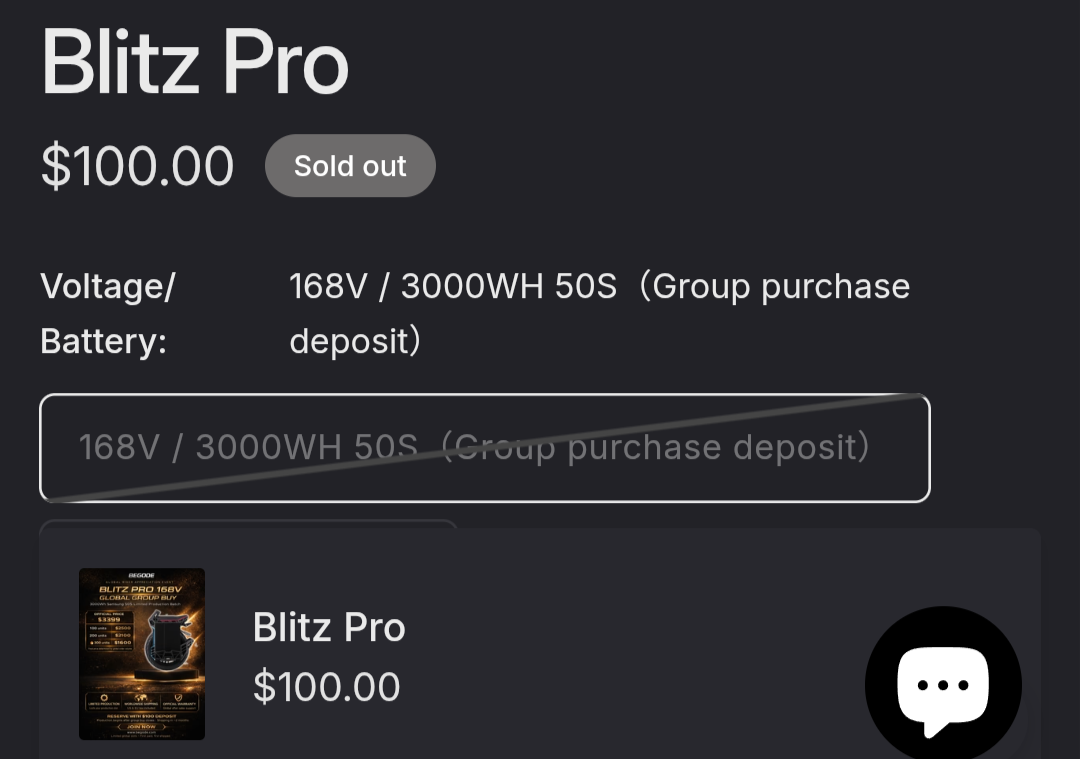
Task: Click the $3399 official price on the poster
Action: (x=109, y=620)
